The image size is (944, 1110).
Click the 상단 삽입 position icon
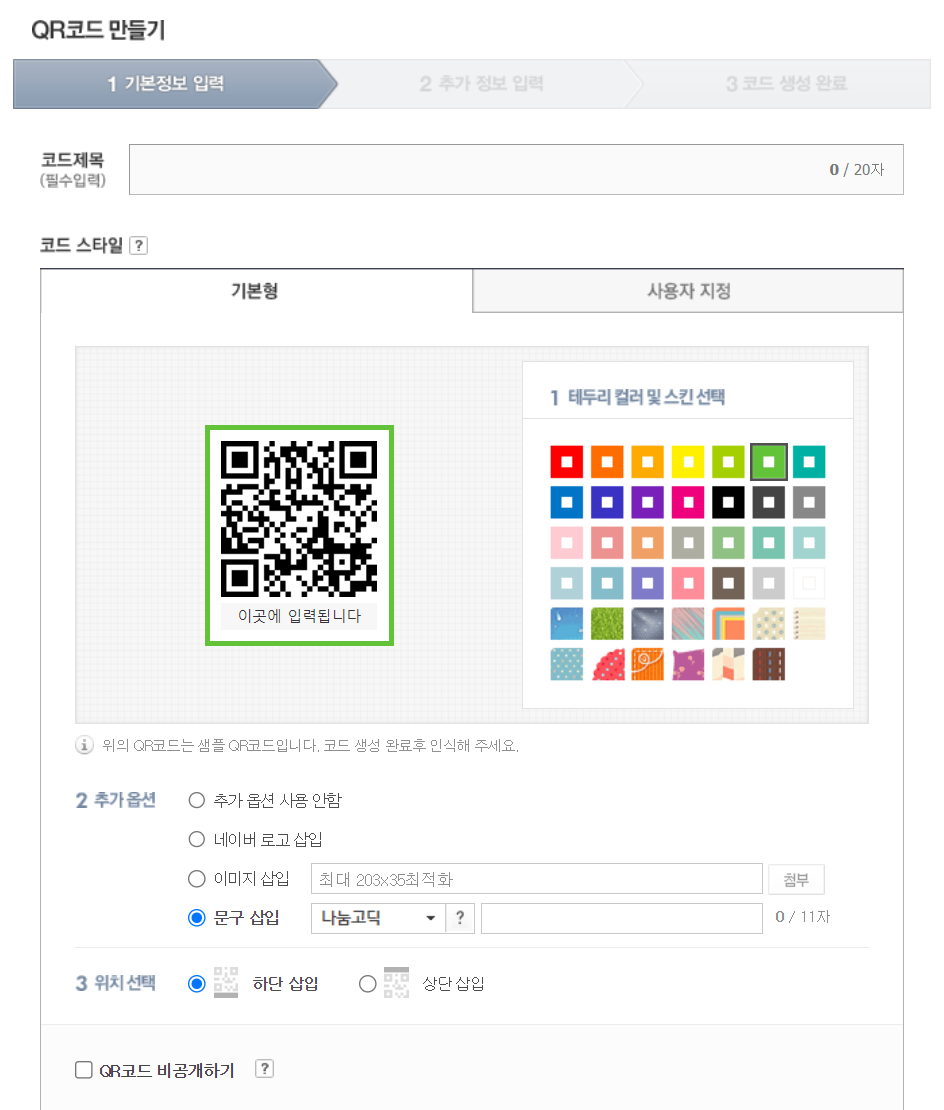coord(396,983)
